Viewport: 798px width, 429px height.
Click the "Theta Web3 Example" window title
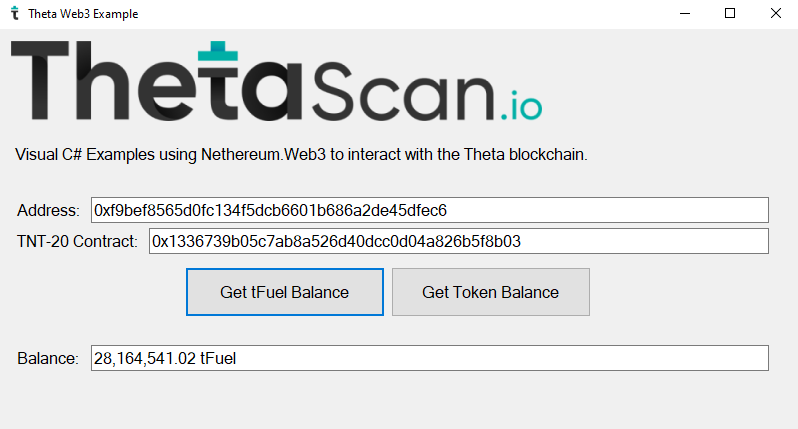84,14
